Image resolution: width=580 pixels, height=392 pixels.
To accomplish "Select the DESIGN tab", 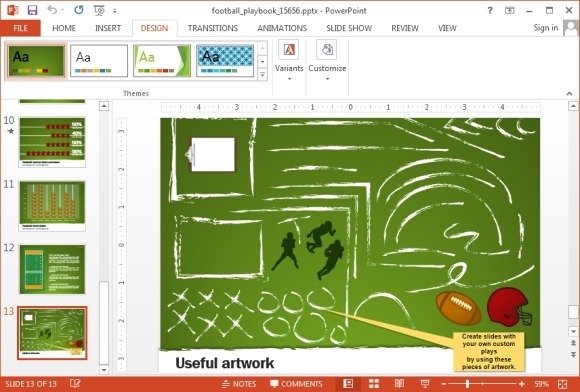I will (x=154, y=28).
